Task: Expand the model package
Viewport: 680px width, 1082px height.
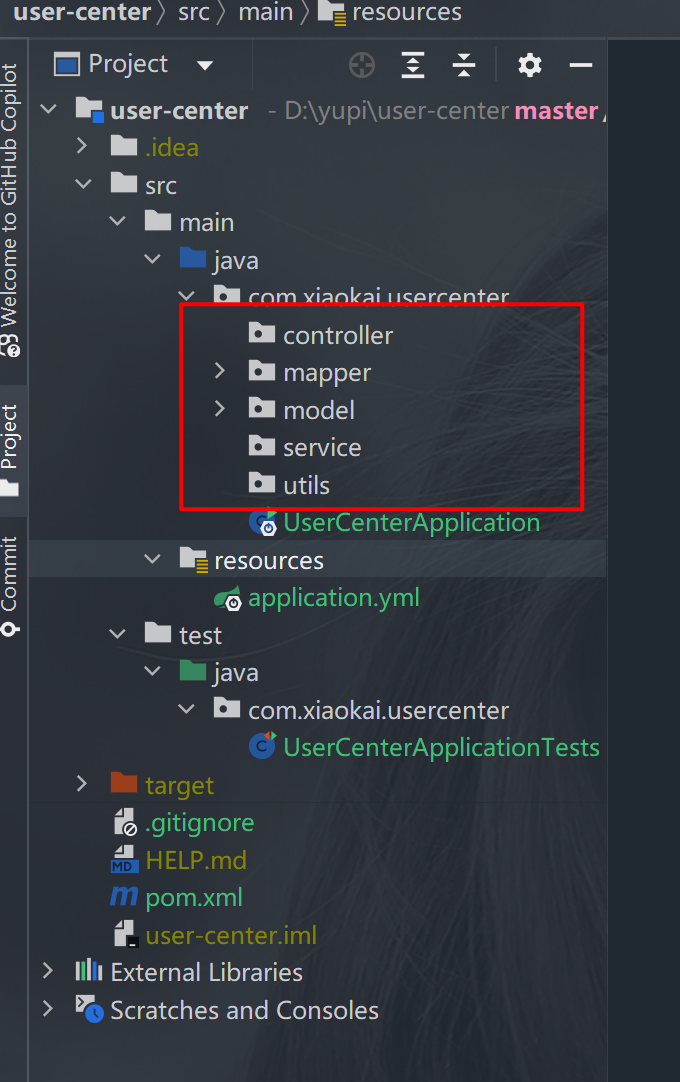Action: (x=220, y=410)
